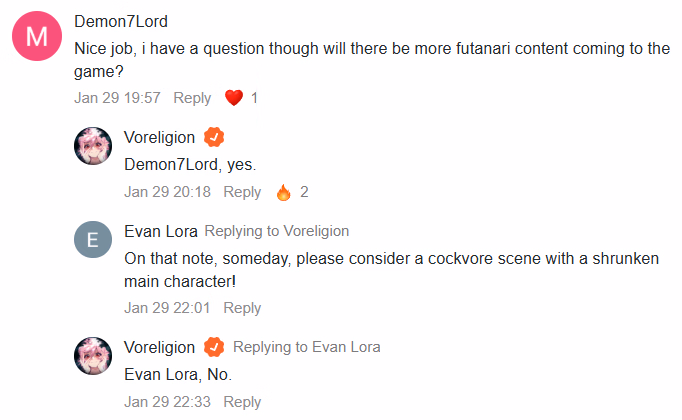
Task: Click Voreligion's avatar on the 22:33 comment
Action: tap(93, 356)
